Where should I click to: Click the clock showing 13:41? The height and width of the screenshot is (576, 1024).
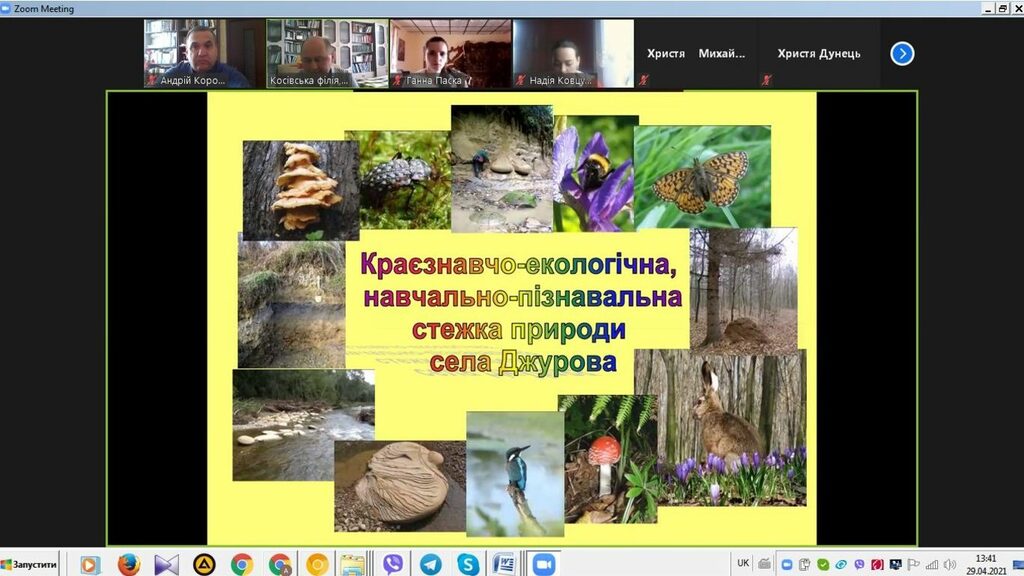pyautogui.click(x=987, y=564)
